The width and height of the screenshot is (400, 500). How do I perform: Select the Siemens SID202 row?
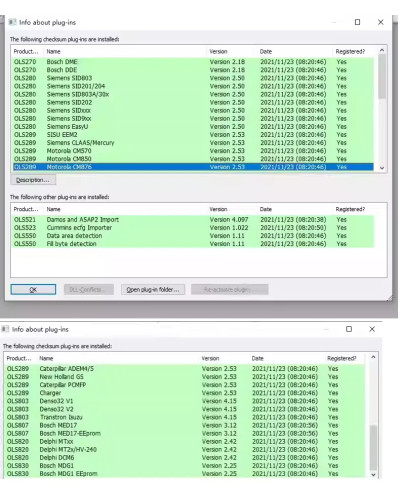(193, 102)
